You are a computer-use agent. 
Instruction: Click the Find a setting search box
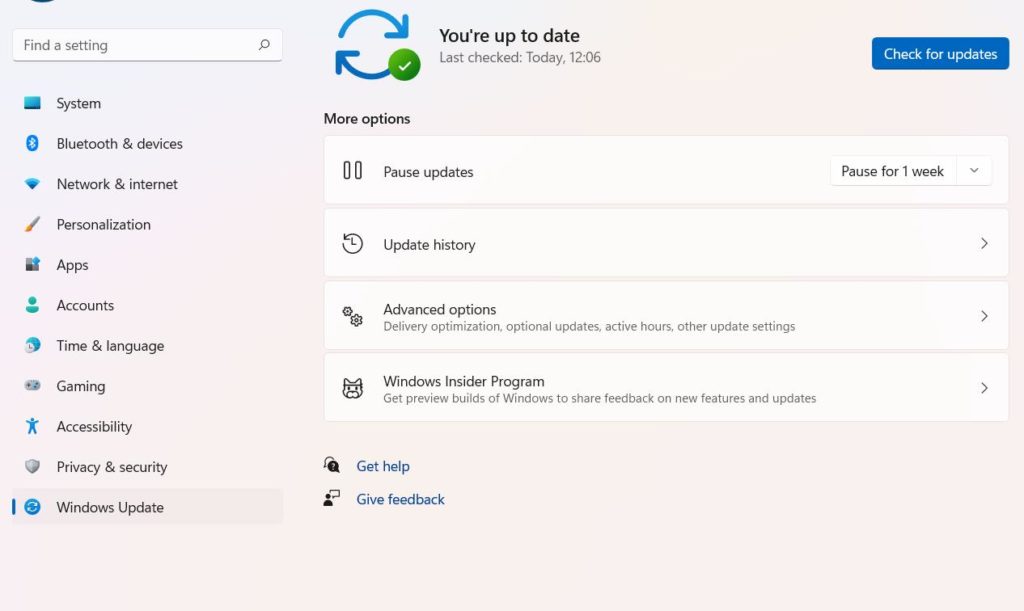coord(148,45)
